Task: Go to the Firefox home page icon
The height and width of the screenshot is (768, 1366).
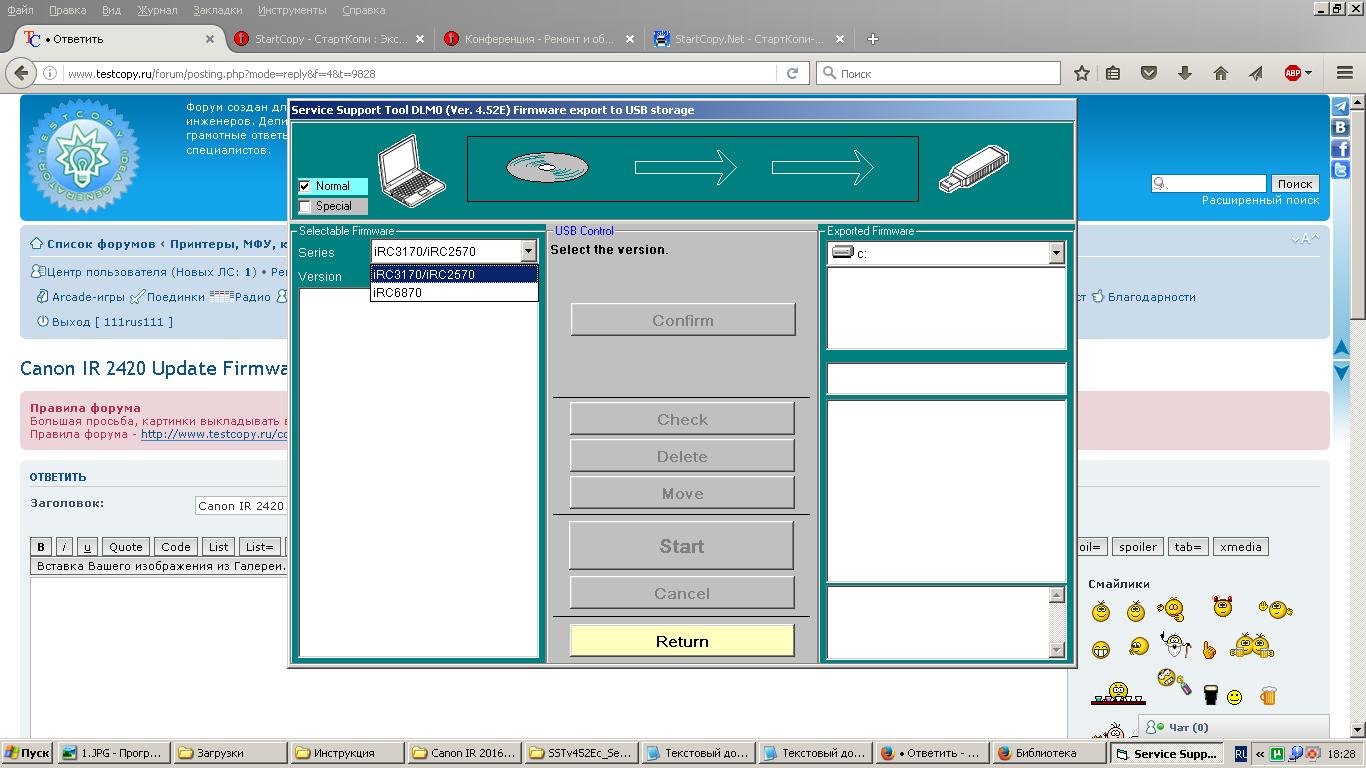Action: [x=1220, y=73]
